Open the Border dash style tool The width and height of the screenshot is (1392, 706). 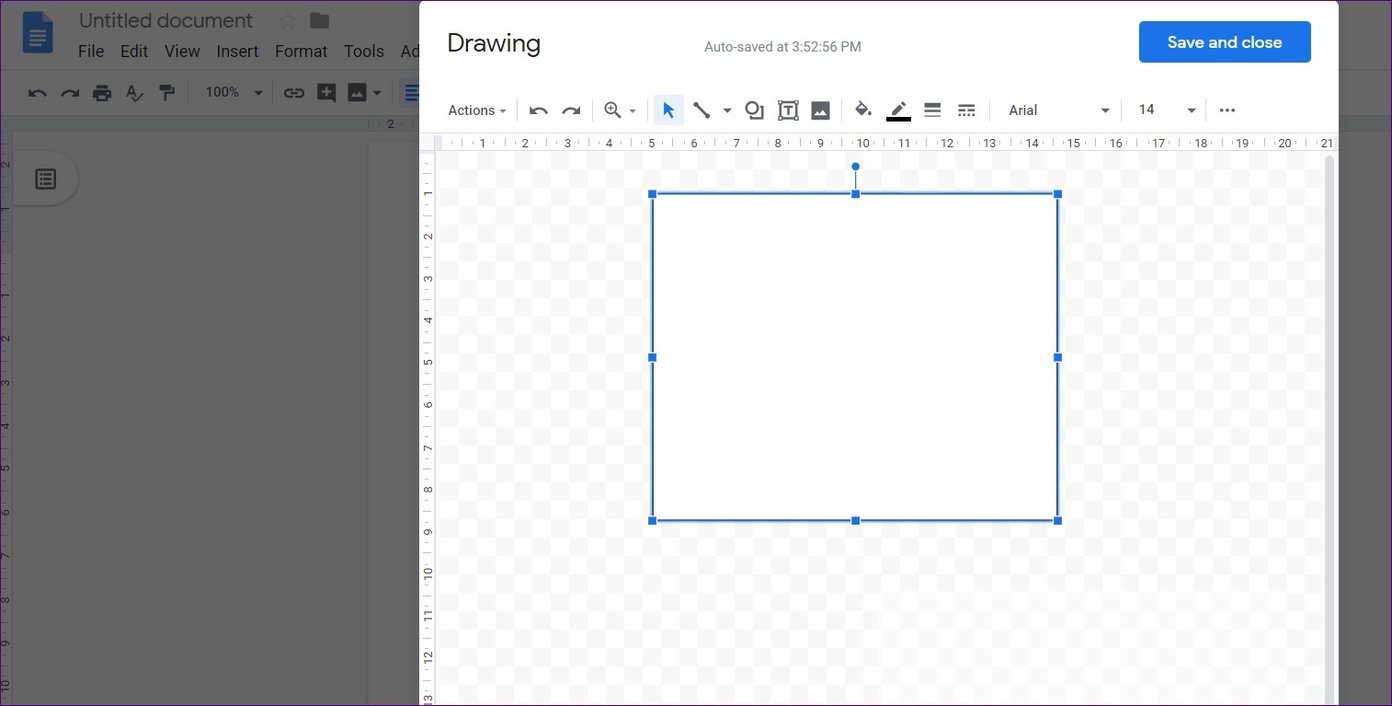(966, 110)
